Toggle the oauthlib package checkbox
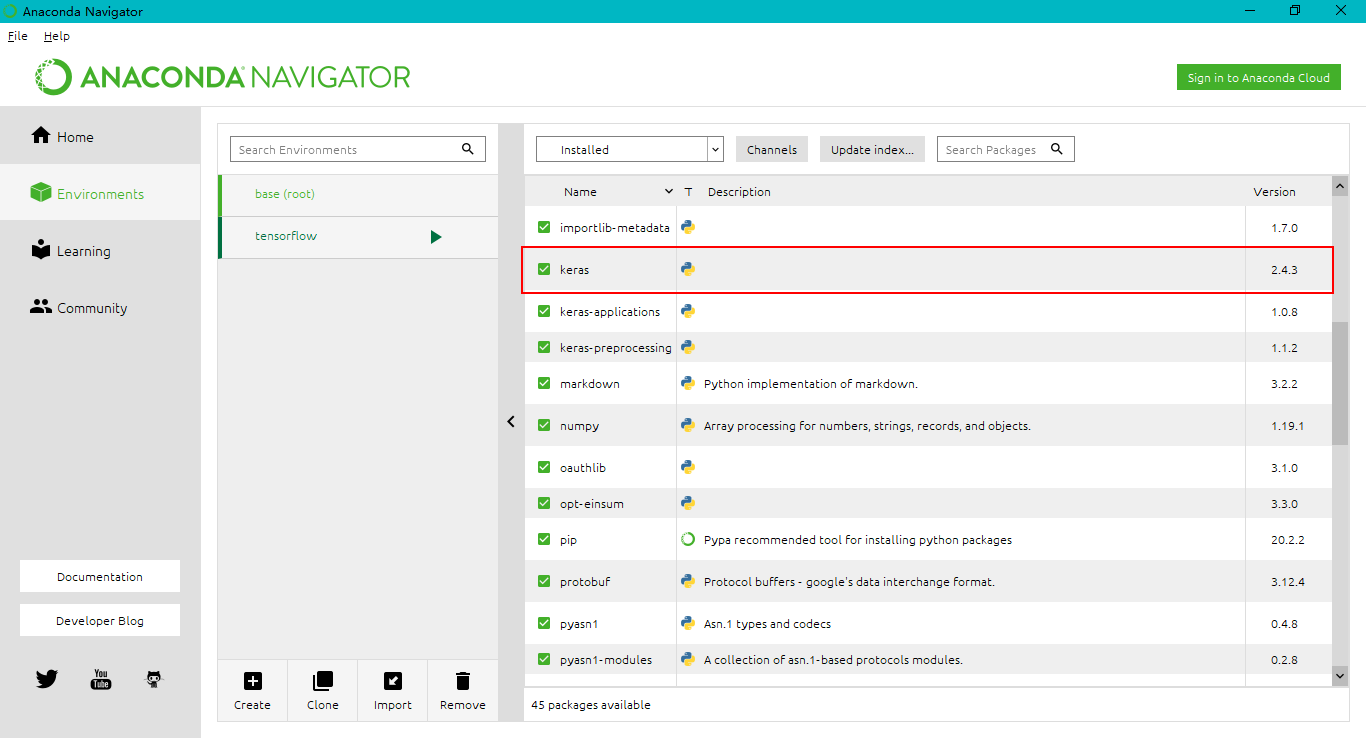 tap(544, 467)
